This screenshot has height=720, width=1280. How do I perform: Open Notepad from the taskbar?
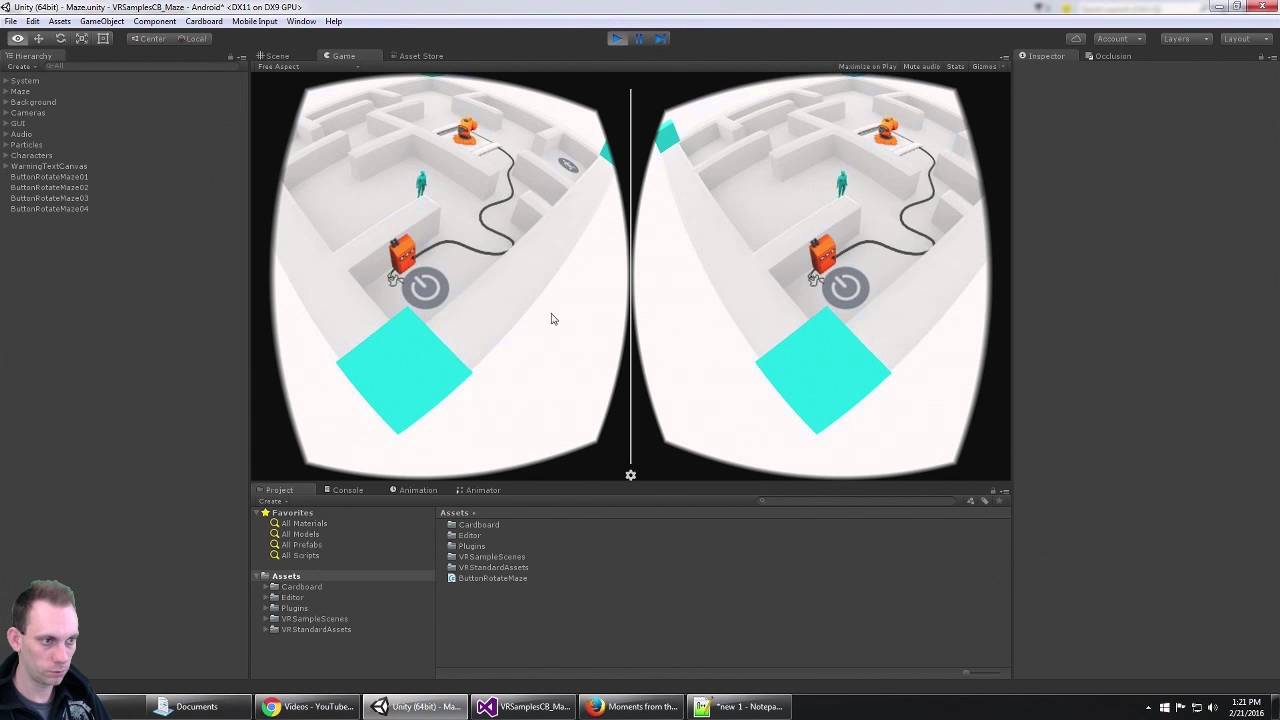click(738, 707)
